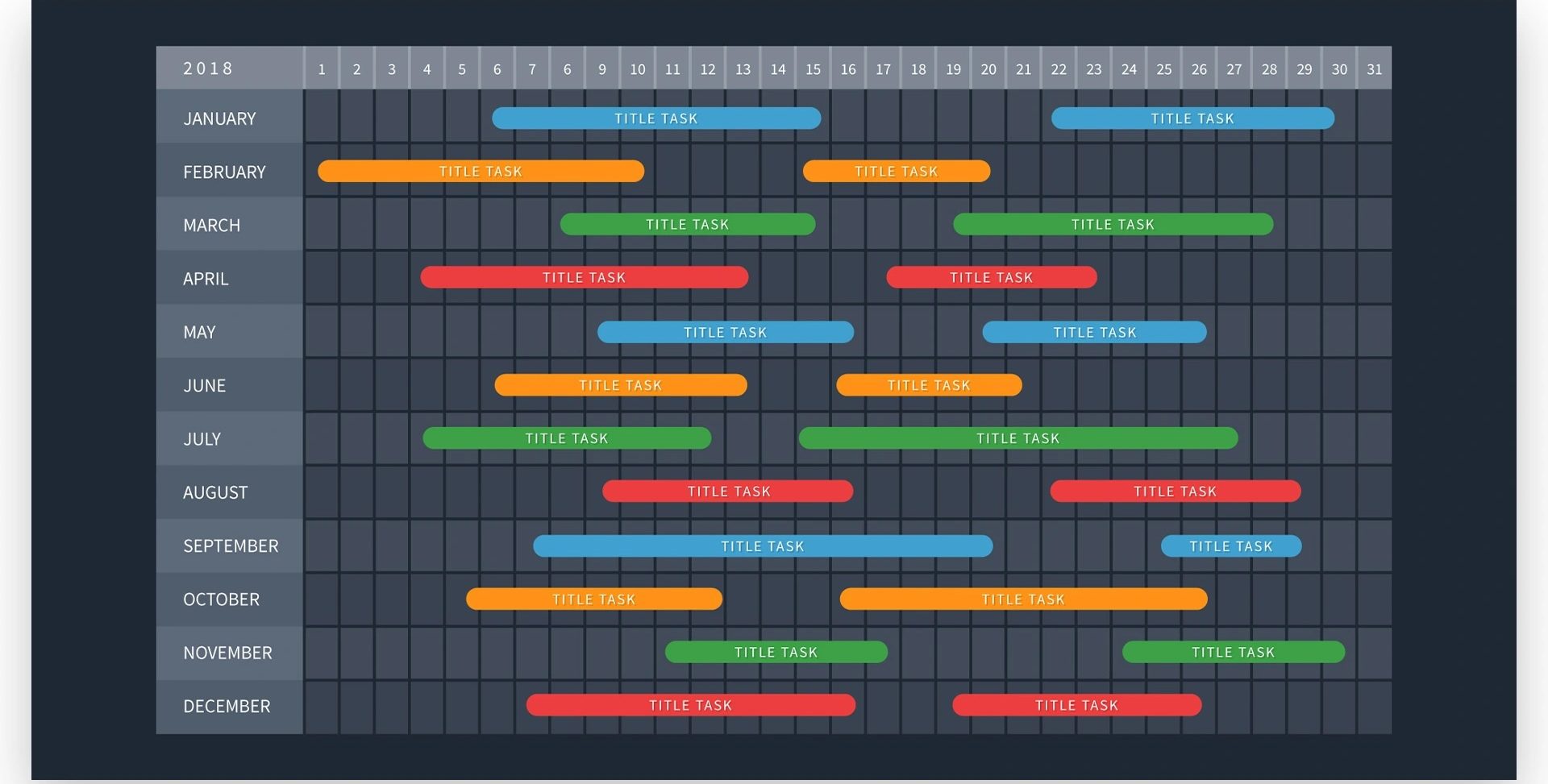Viewport: 1548px width, 784px height.
Task: Open second orange task bar in October
Action: pyautogui.click(x=1023, y=599)
